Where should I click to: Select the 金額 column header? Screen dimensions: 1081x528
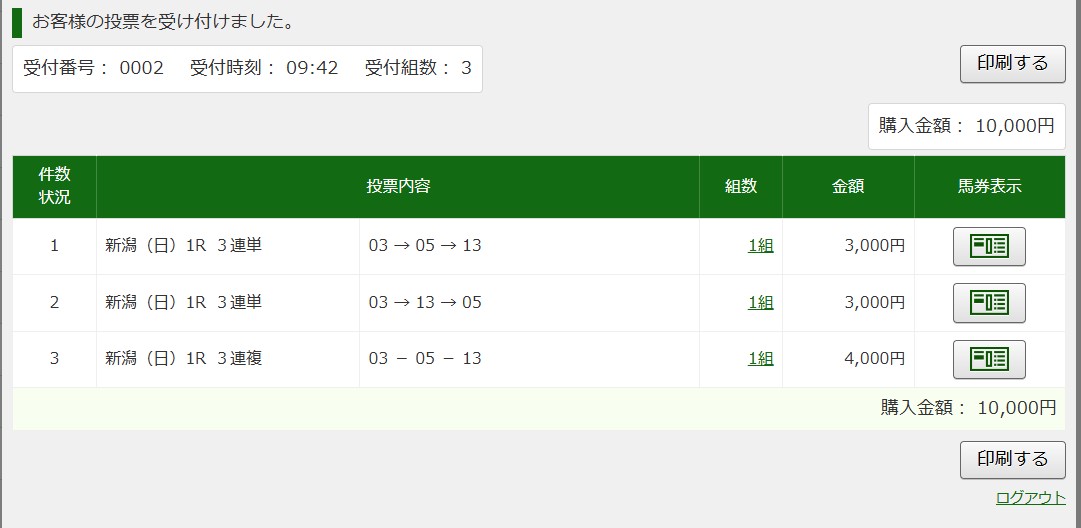pyautogui.click(x=848, y=186)
